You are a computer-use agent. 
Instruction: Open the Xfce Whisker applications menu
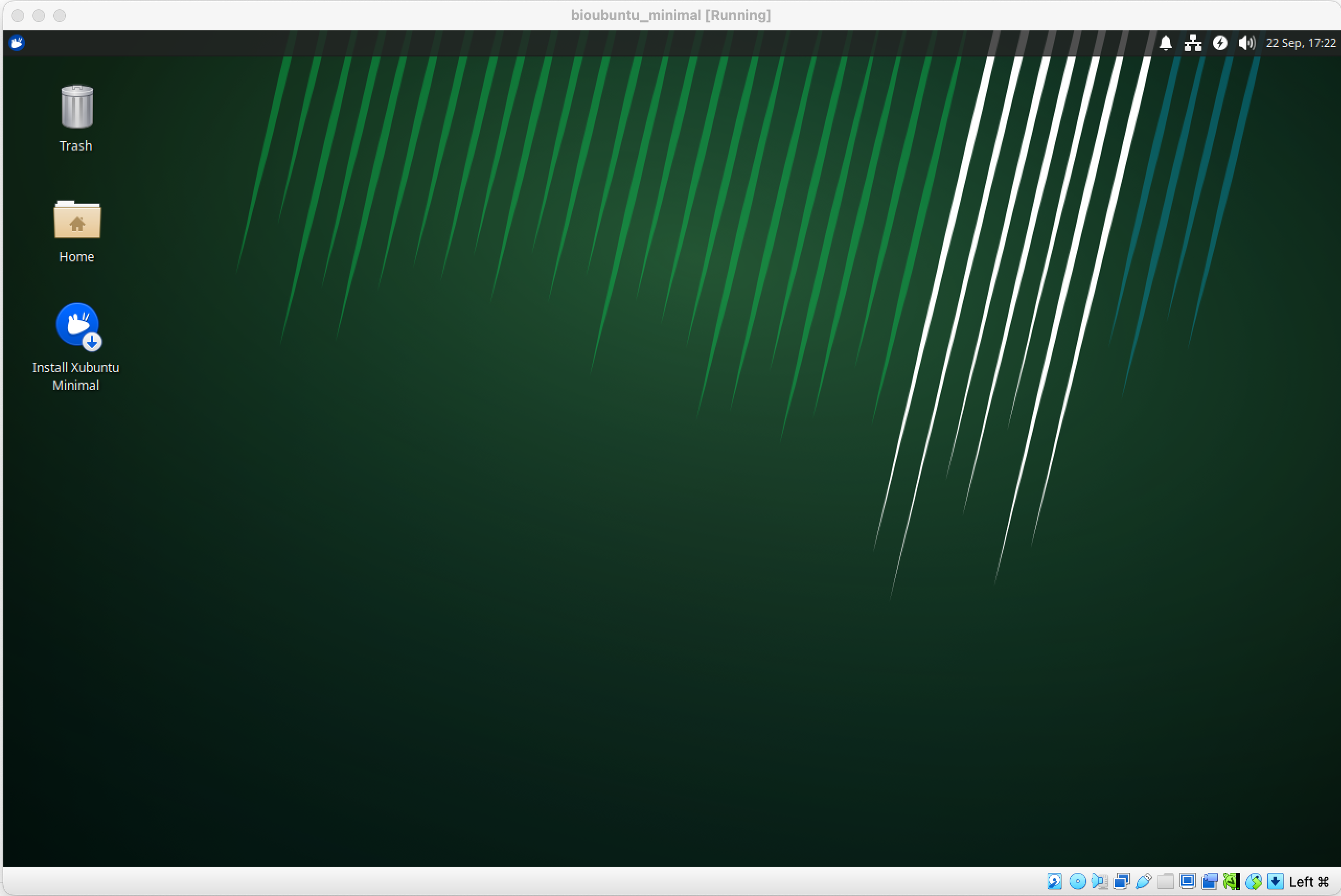tap(17, 43)
